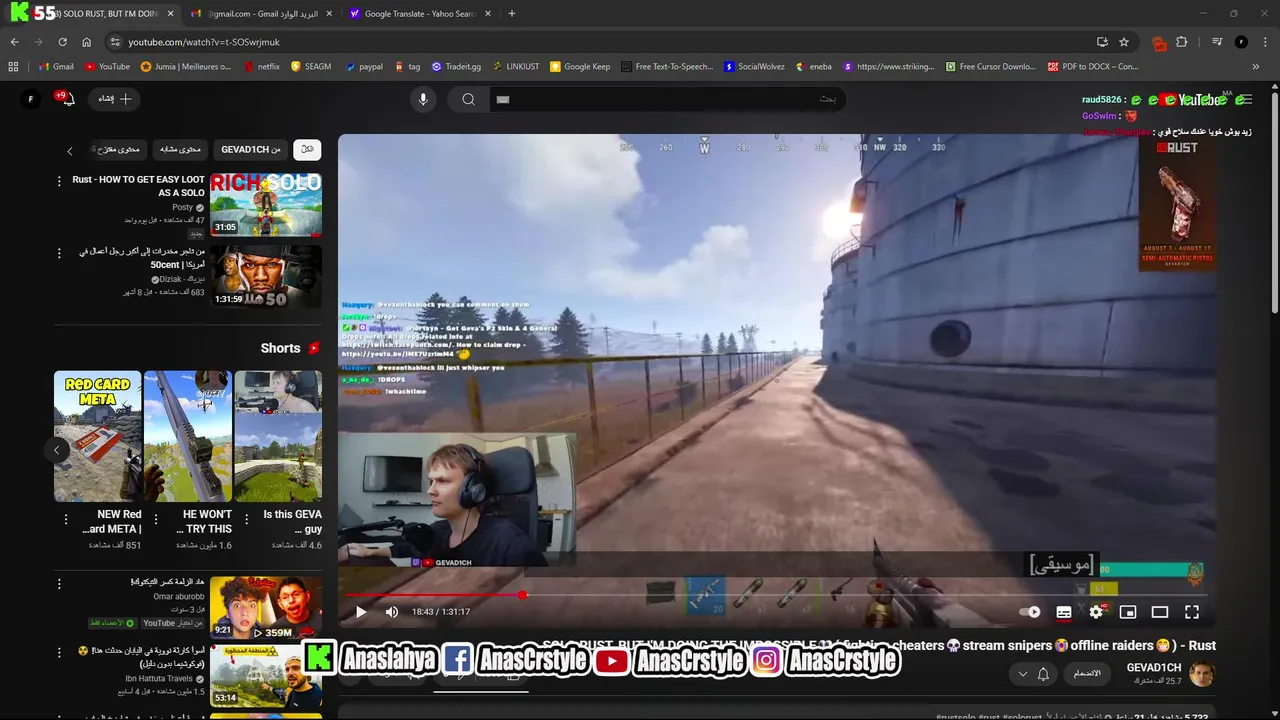This screenshot has height=720, width=1280.
Task: Start voice search with the microphone icon
Action: click(x=423, y=99)
